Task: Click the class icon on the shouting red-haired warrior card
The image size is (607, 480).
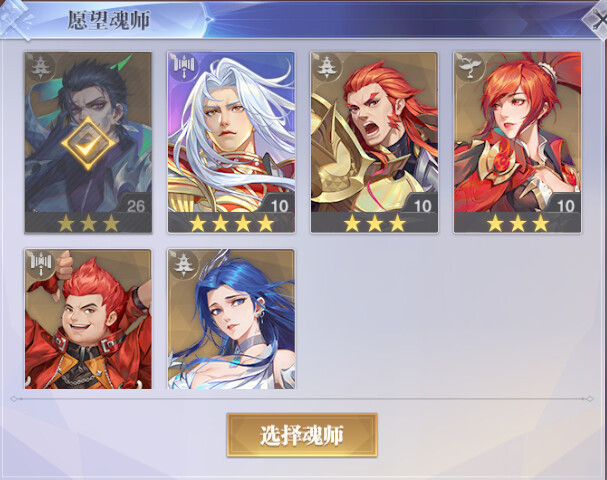Action: [327, 67]
